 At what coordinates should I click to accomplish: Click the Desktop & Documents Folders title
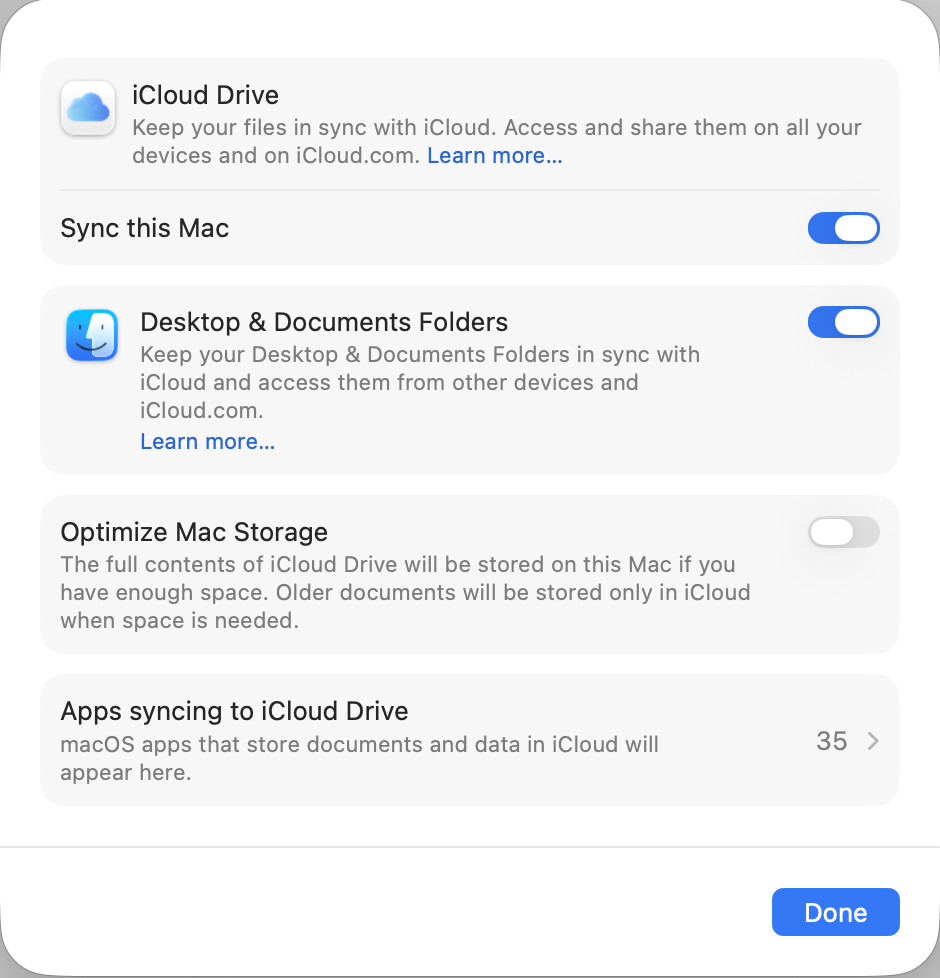(324, 322)
